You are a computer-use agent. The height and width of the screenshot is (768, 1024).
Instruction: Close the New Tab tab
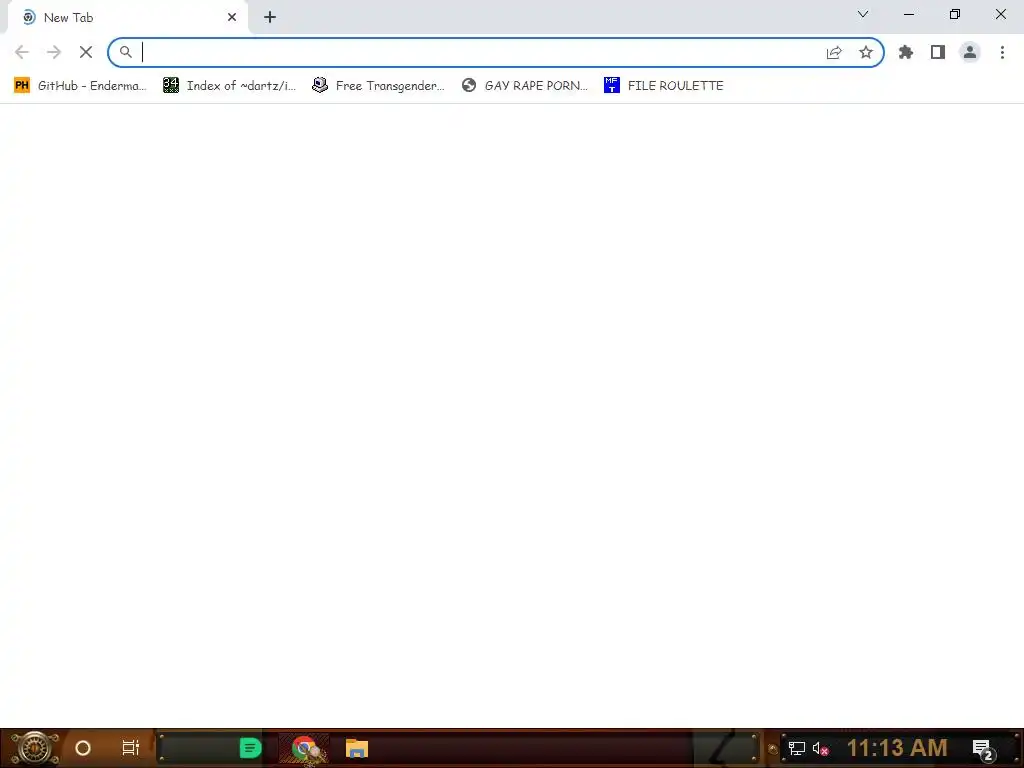tap(232, 18)
